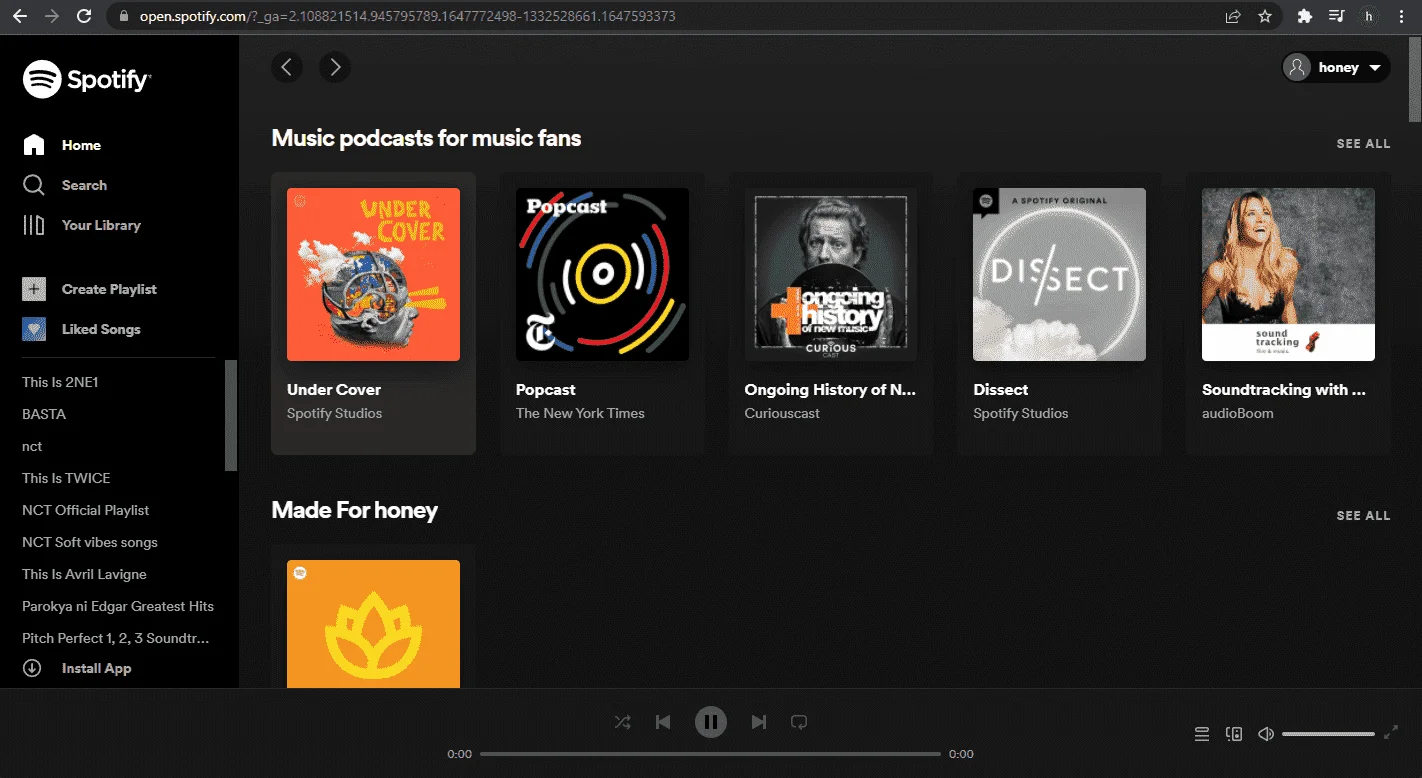
Task: Open the Popcast podcast title
Action: pyautogui.click(x=546, y=390)
